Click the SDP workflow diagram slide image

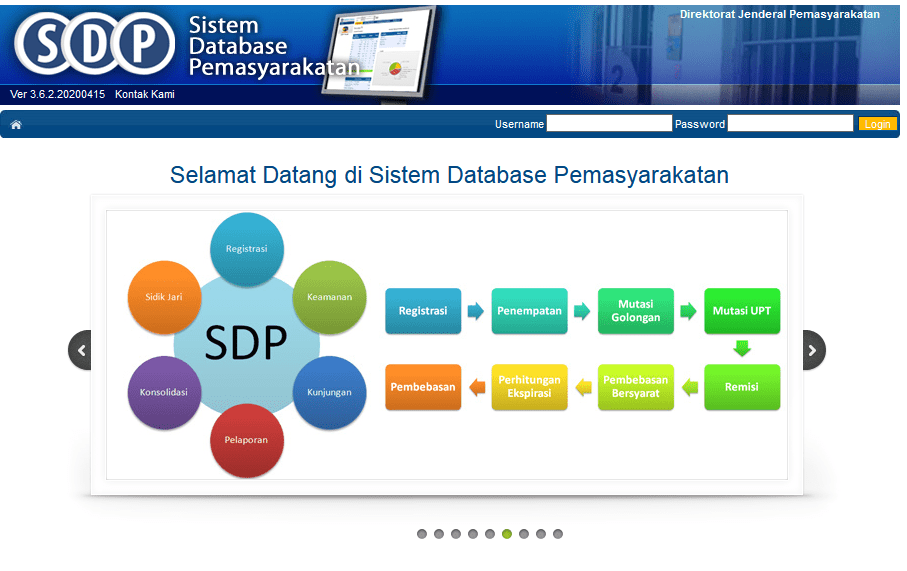click(x=447, y=345)
